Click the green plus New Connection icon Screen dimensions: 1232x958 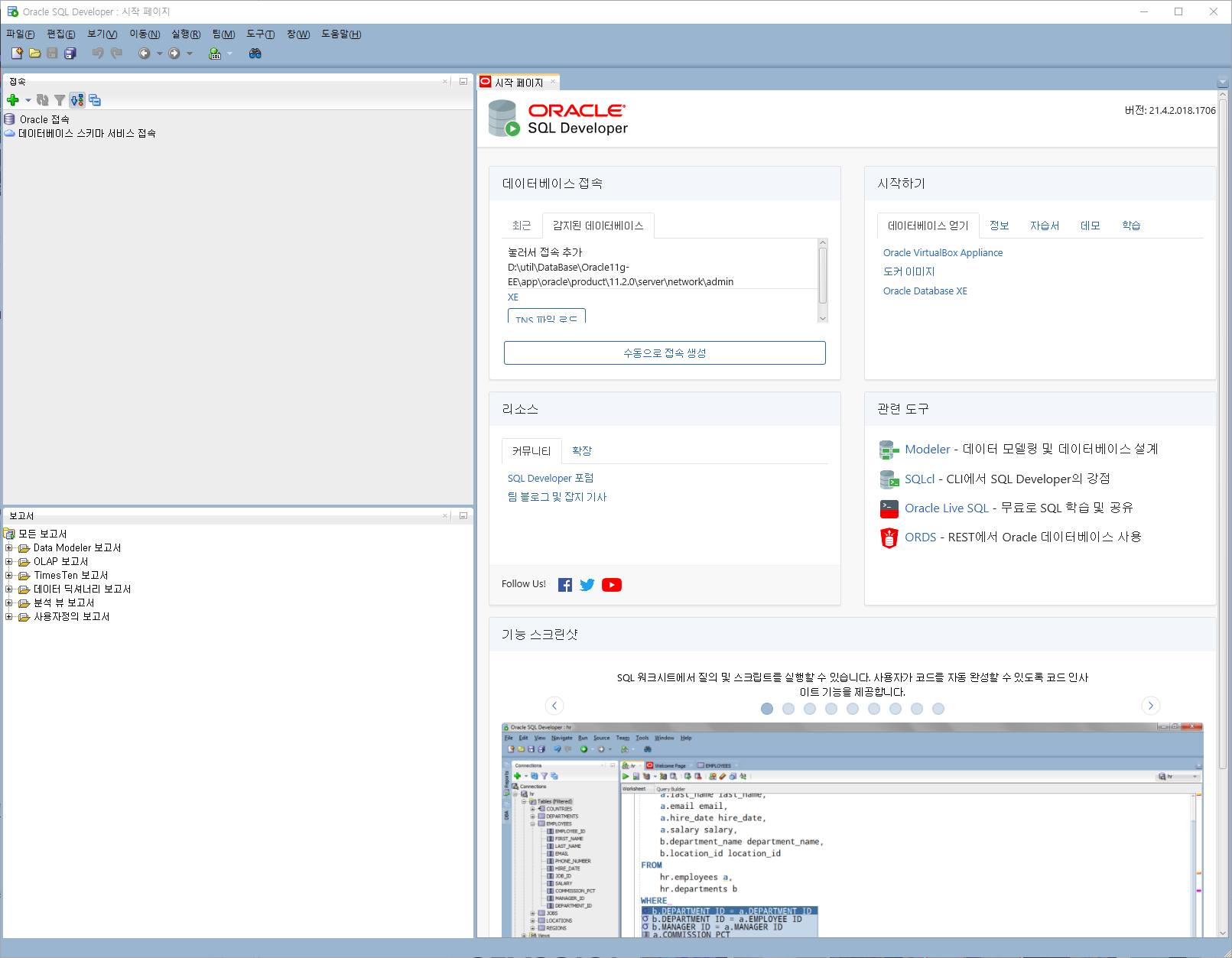13,100
